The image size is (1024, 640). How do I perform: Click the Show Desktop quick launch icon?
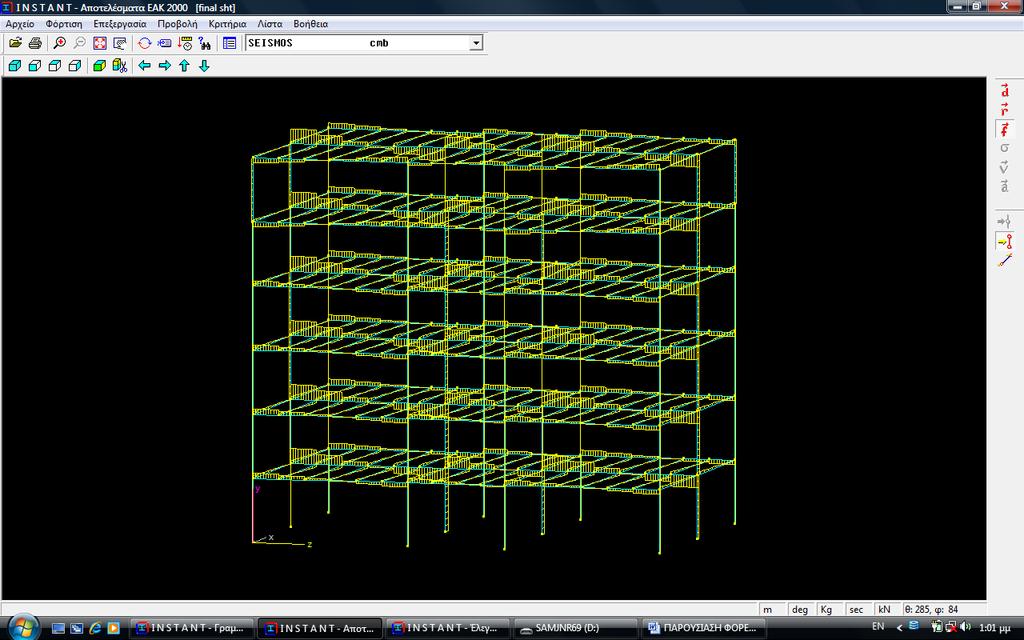point(58,628)
